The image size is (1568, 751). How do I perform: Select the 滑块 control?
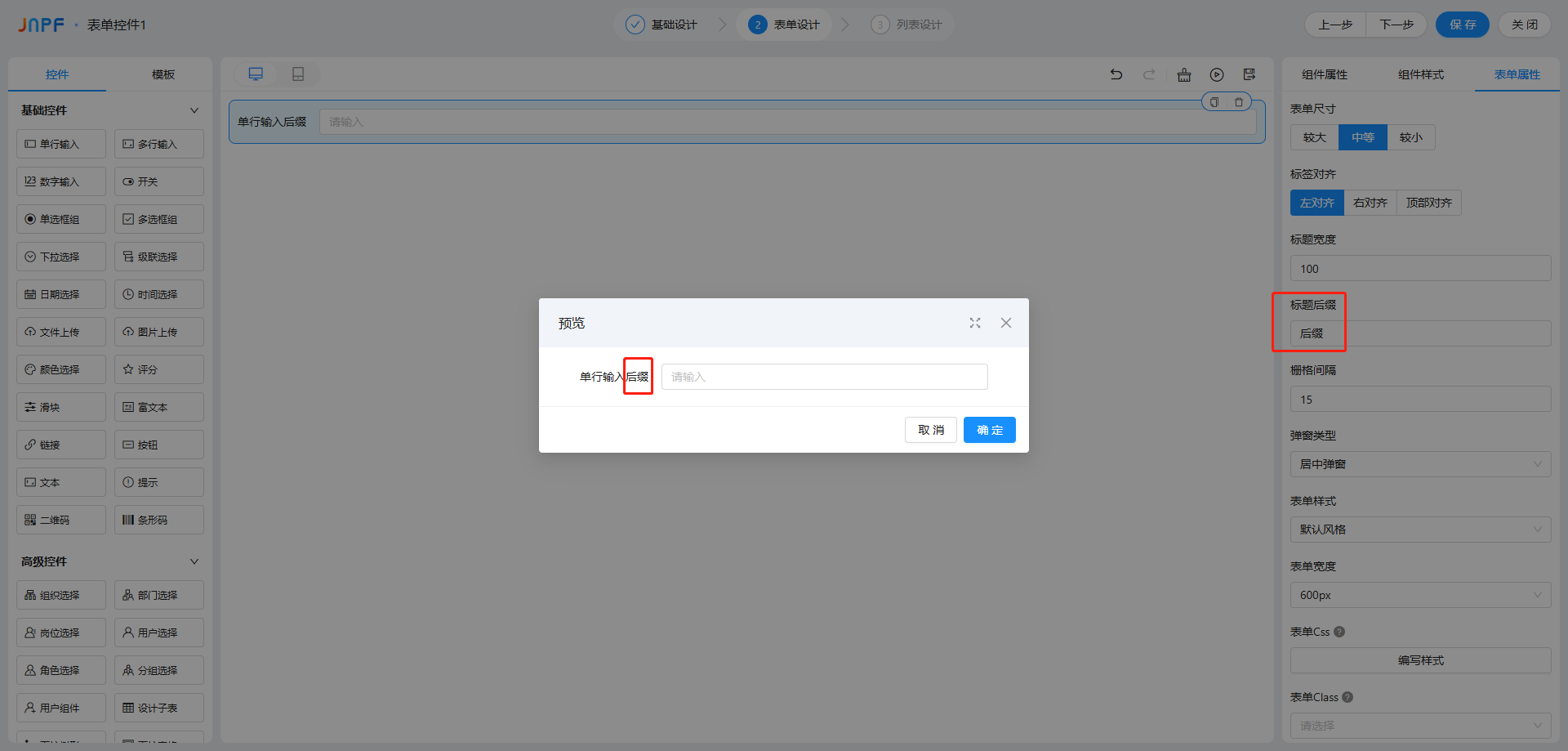pyautogui.click(x=61, y=407)
